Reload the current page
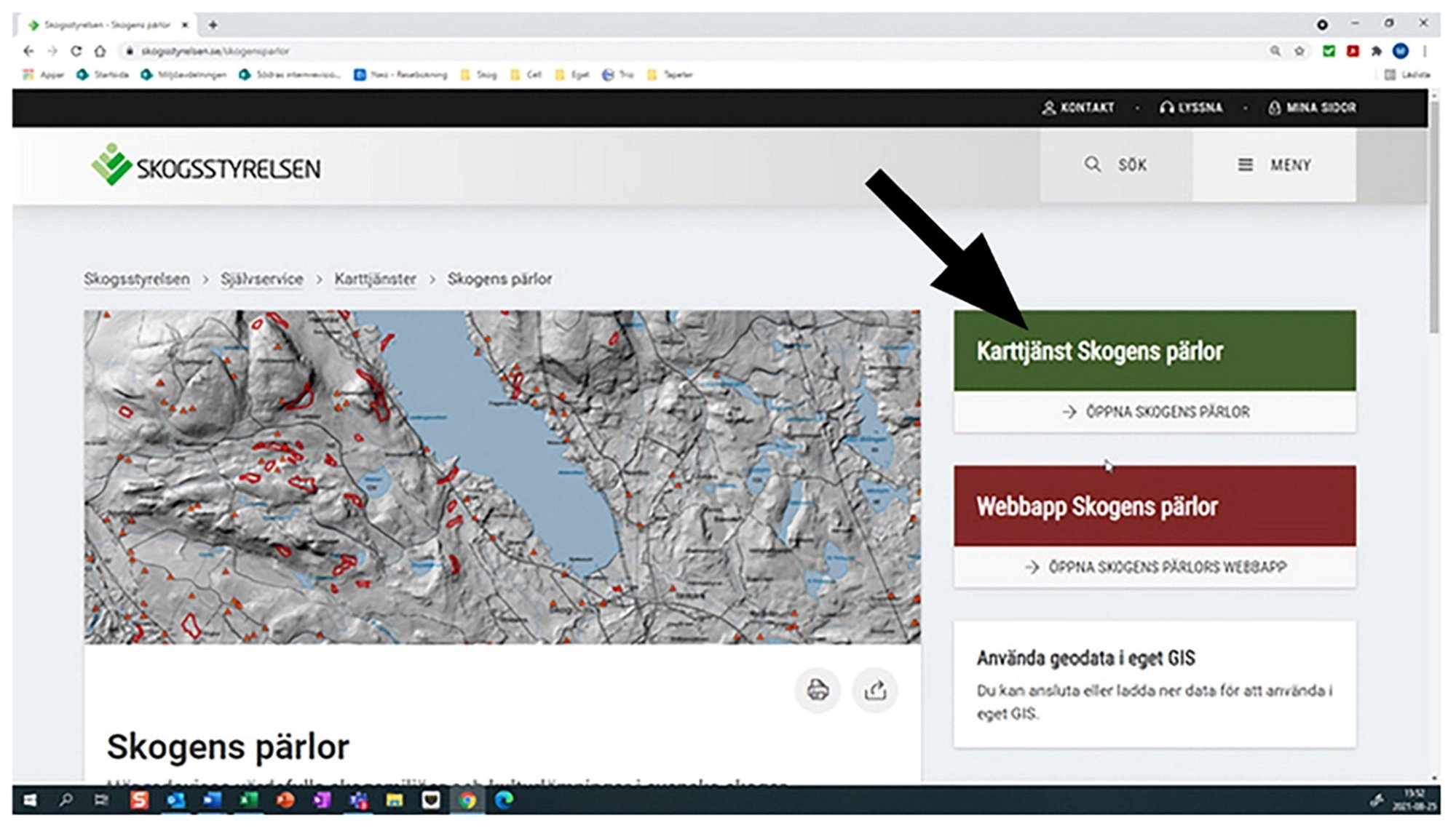 (76, 51)
